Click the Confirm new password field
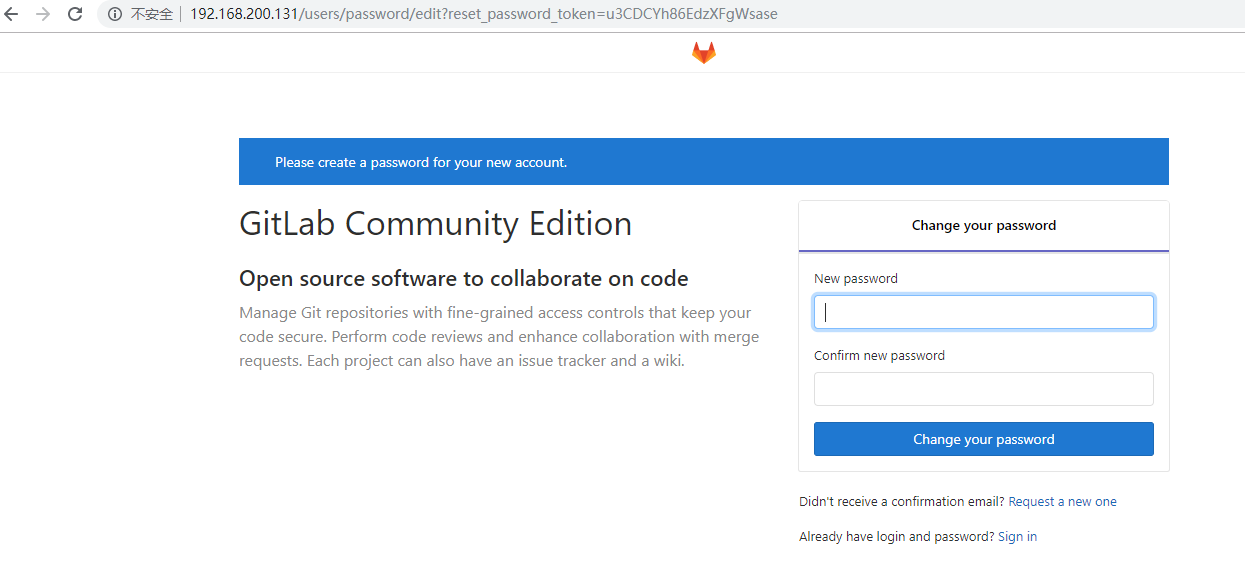This screenshot has height=584, width=1245. 984,389
